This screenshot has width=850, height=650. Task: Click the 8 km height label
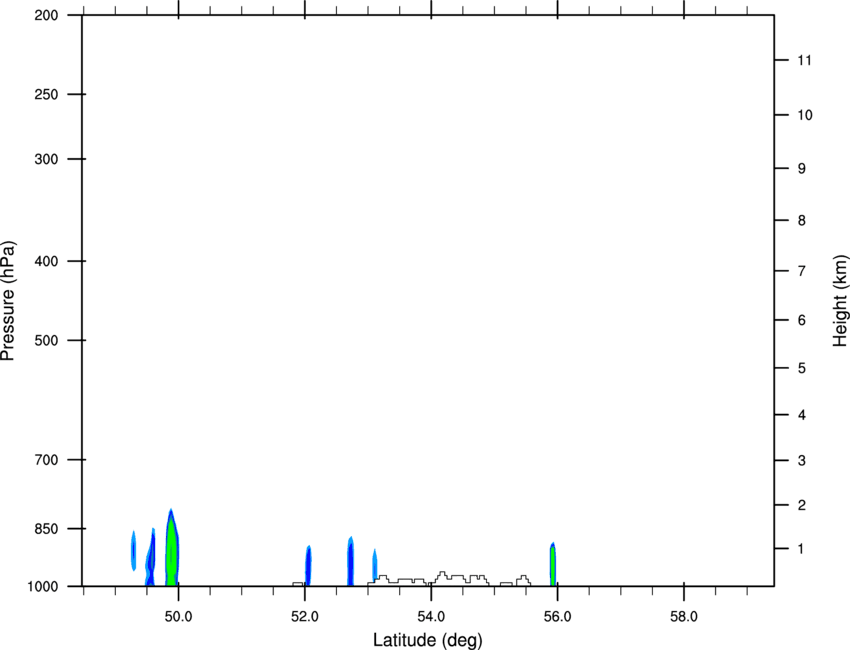tap(802, 221)
